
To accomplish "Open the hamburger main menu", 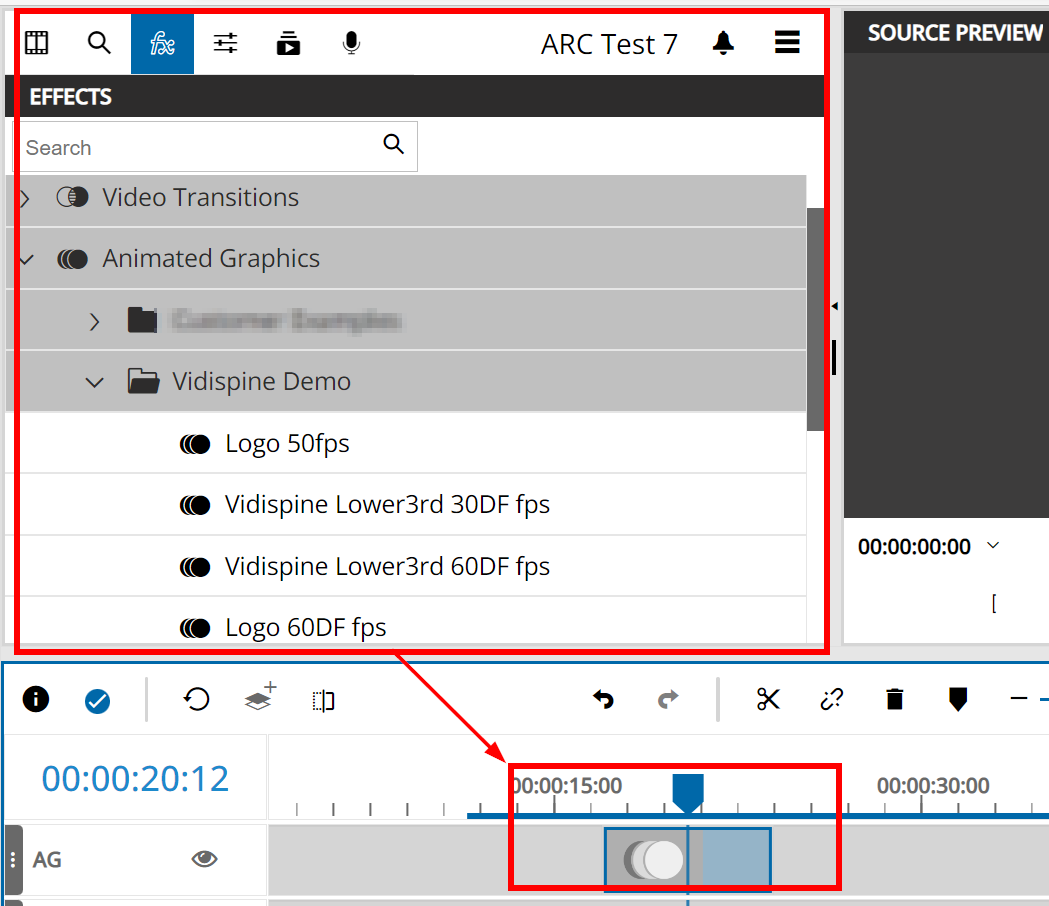I will [787, 43].
